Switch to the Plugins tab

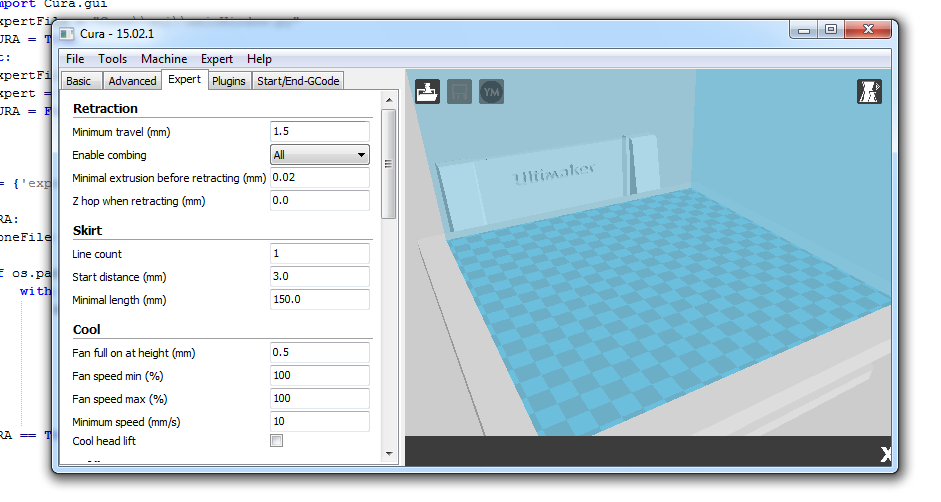point(229,81)
